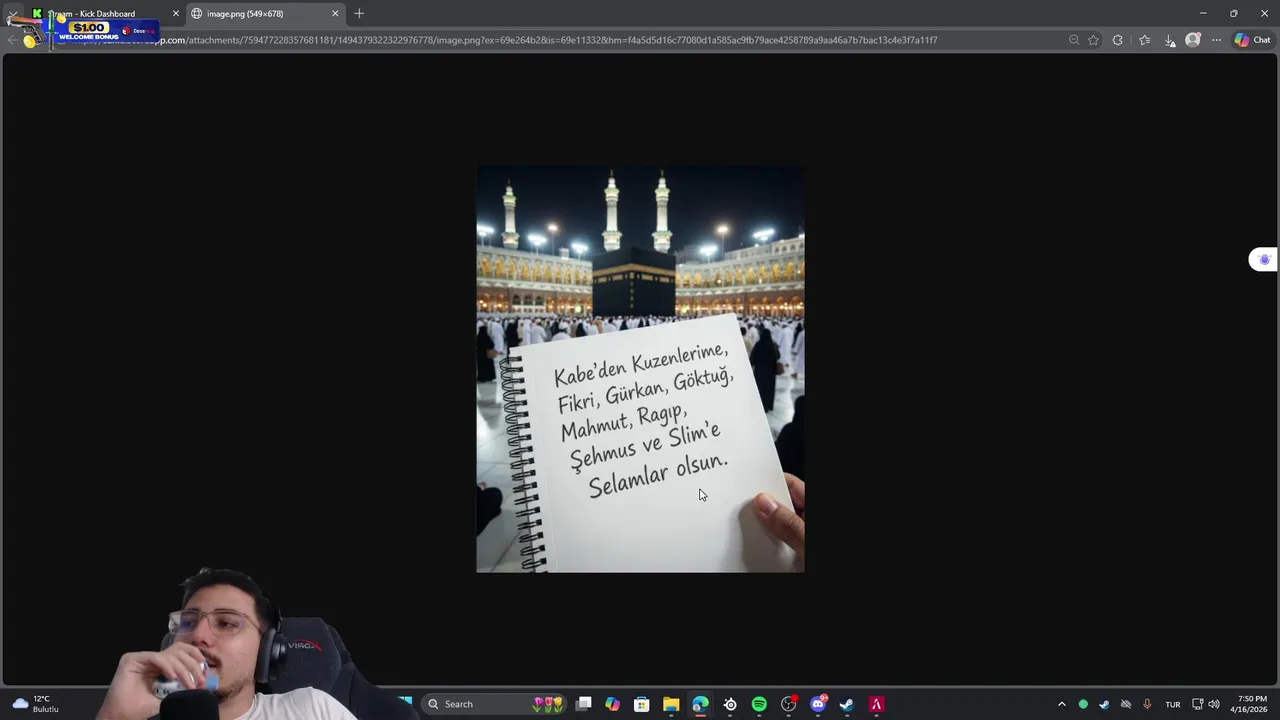Click the Windows Start button
Screen dimensions: 1280x720
(x=405, y=704)
